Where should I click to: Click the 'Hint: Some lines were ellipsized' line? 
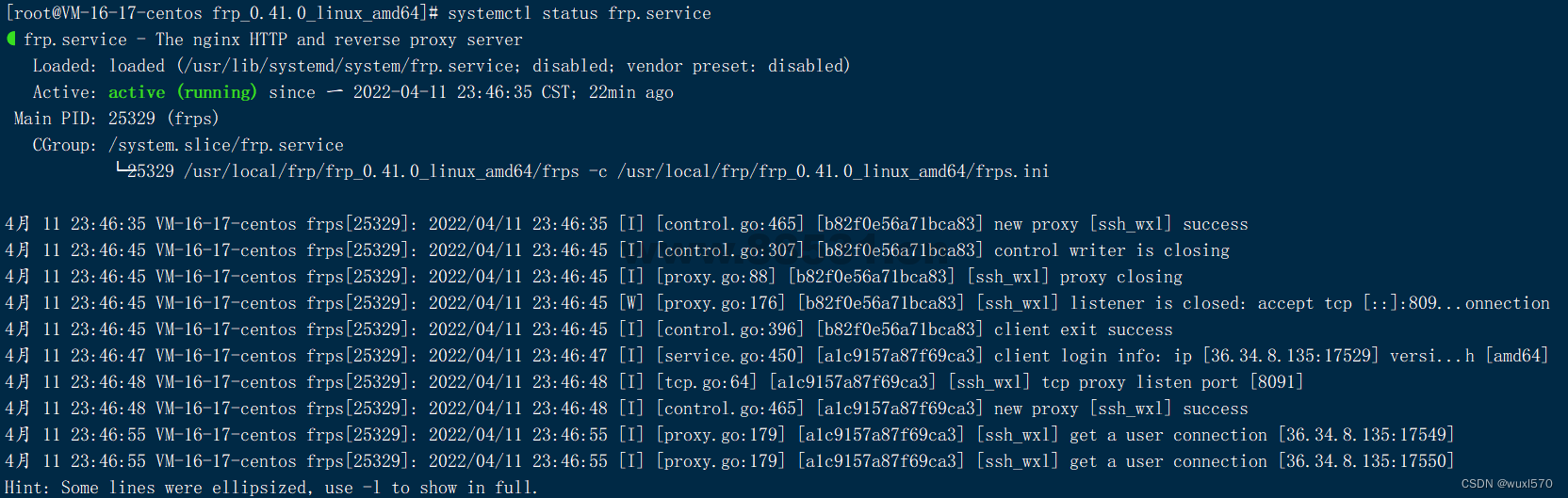tap(270, 488)
